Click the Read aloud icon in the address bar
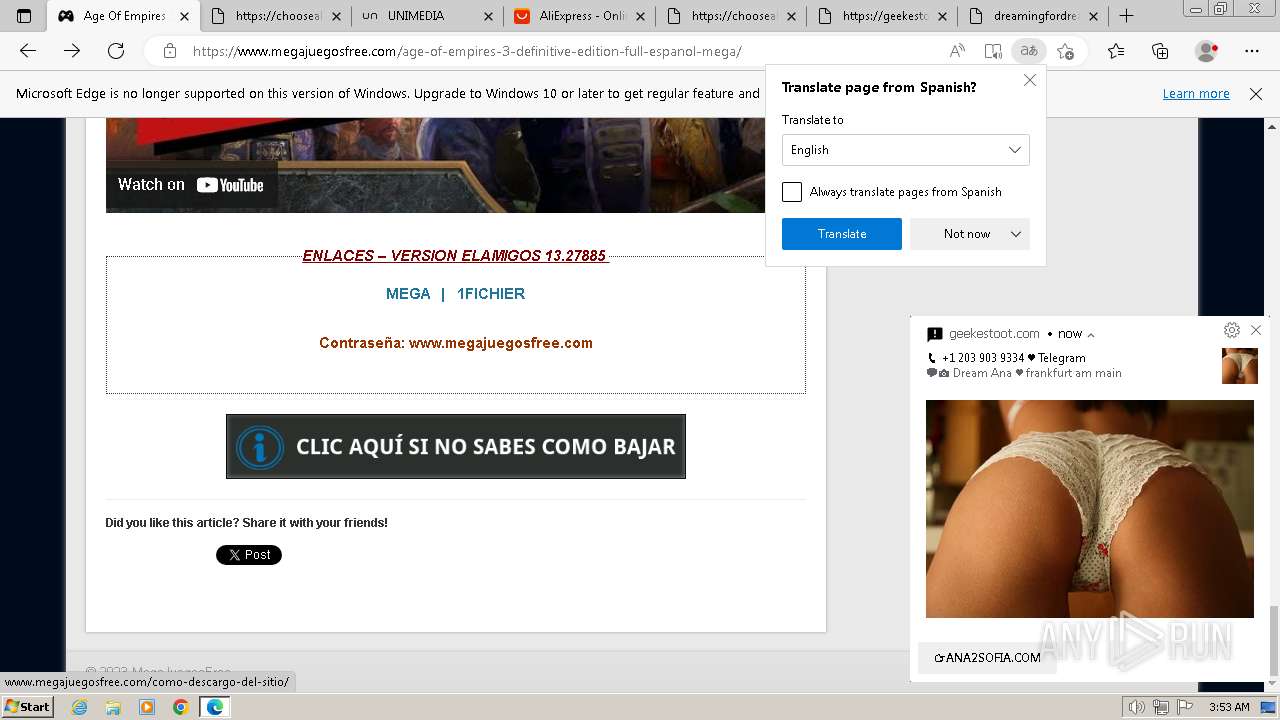This screenshot has width=1280, height=720. [957, 51]
